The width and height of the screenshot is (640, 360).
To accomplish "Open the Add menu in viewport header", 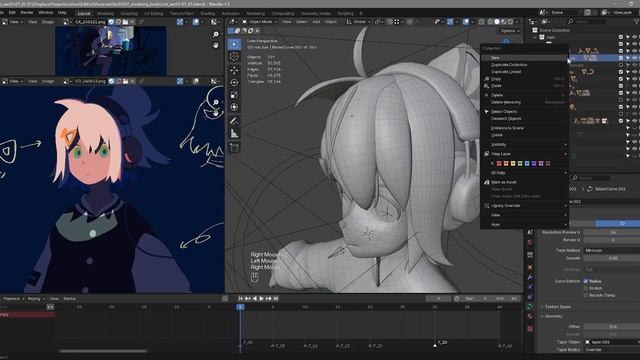I will (x=316, y=22).
